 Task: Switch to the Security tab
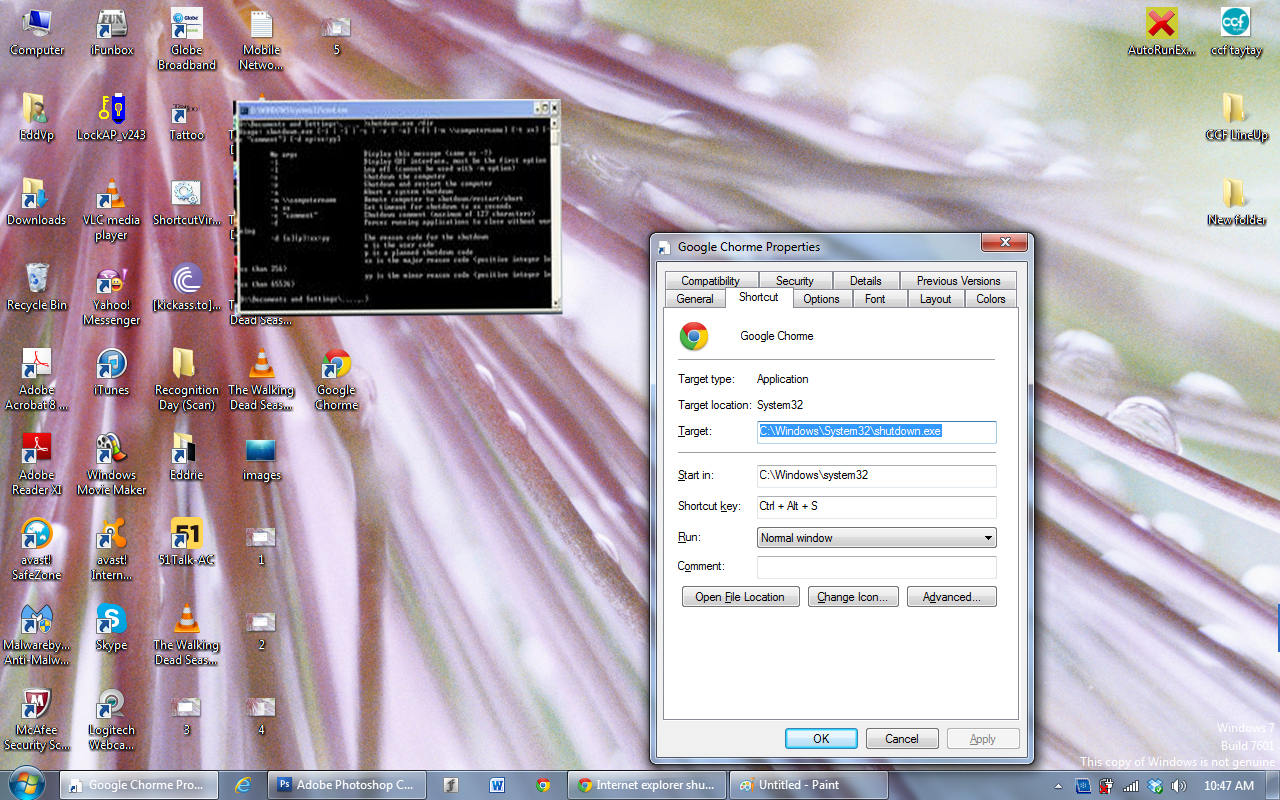(x=794, y=281)
